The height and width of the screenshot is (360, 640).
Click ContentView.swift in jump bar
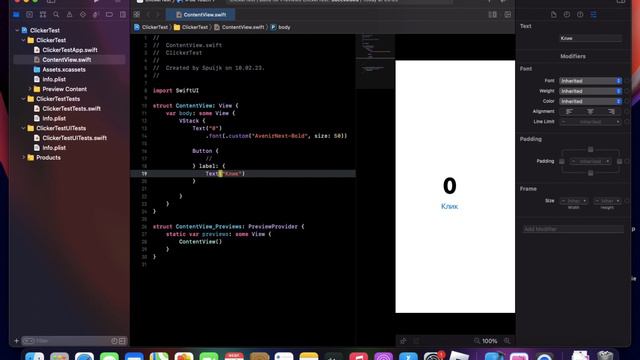pyautogui.click(x=239, y=27)
